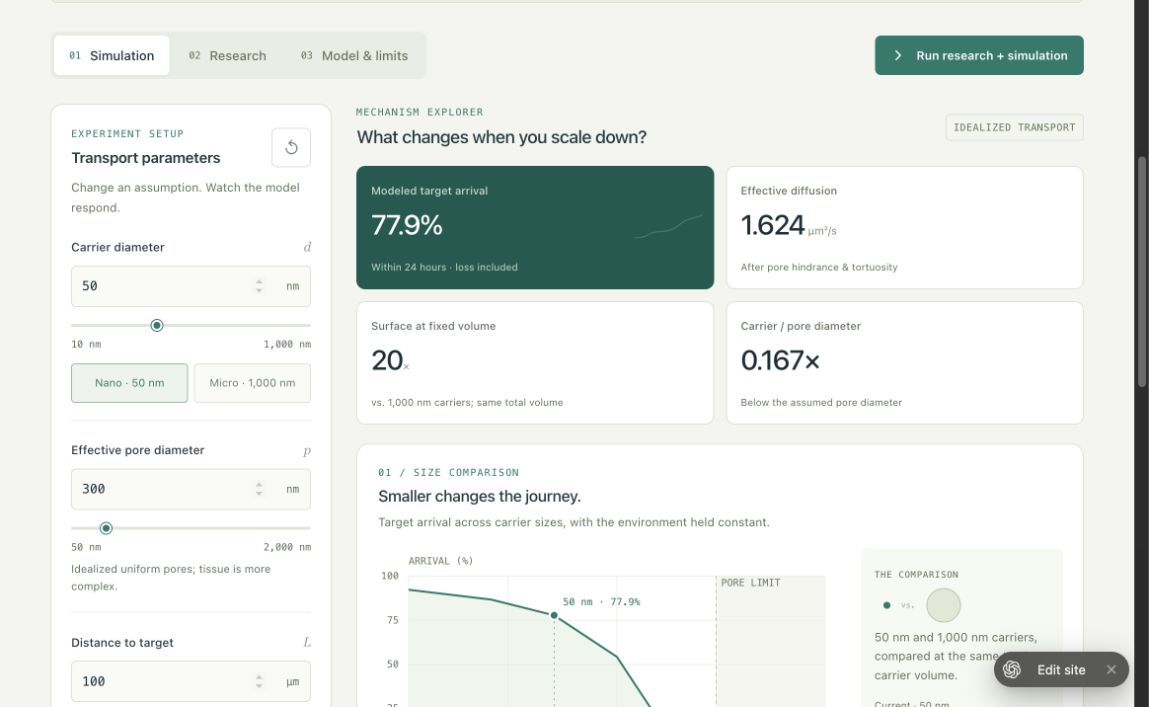Dismiss the Edit site pill with X
Screen dimensions: 1149x707
click(x=1111, y=670)
